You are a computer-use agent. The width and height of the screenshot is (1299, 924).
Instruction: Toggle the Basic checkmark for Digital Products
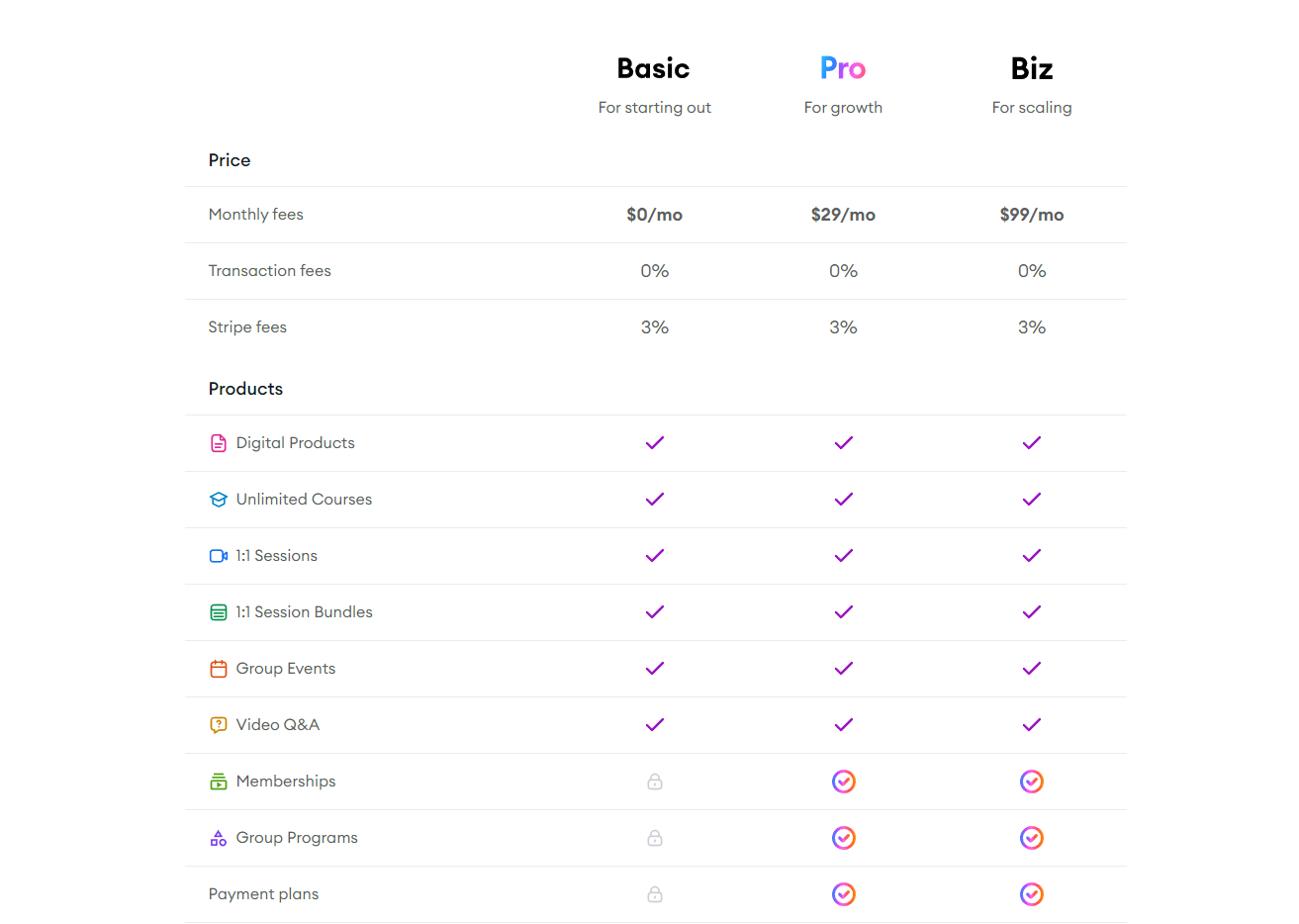(x=654, y=443)
